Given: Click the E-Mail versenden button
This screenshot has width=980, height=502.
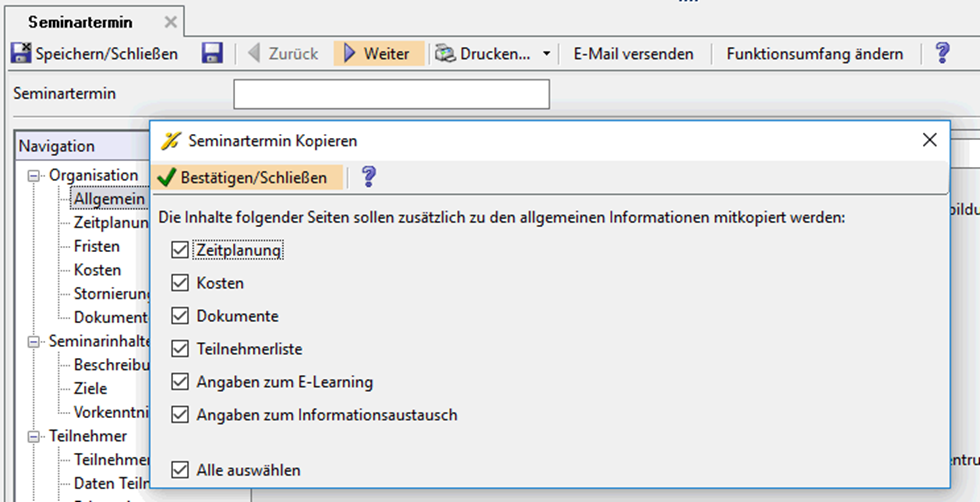Looking at the screenshot, I should pos(633,54).
